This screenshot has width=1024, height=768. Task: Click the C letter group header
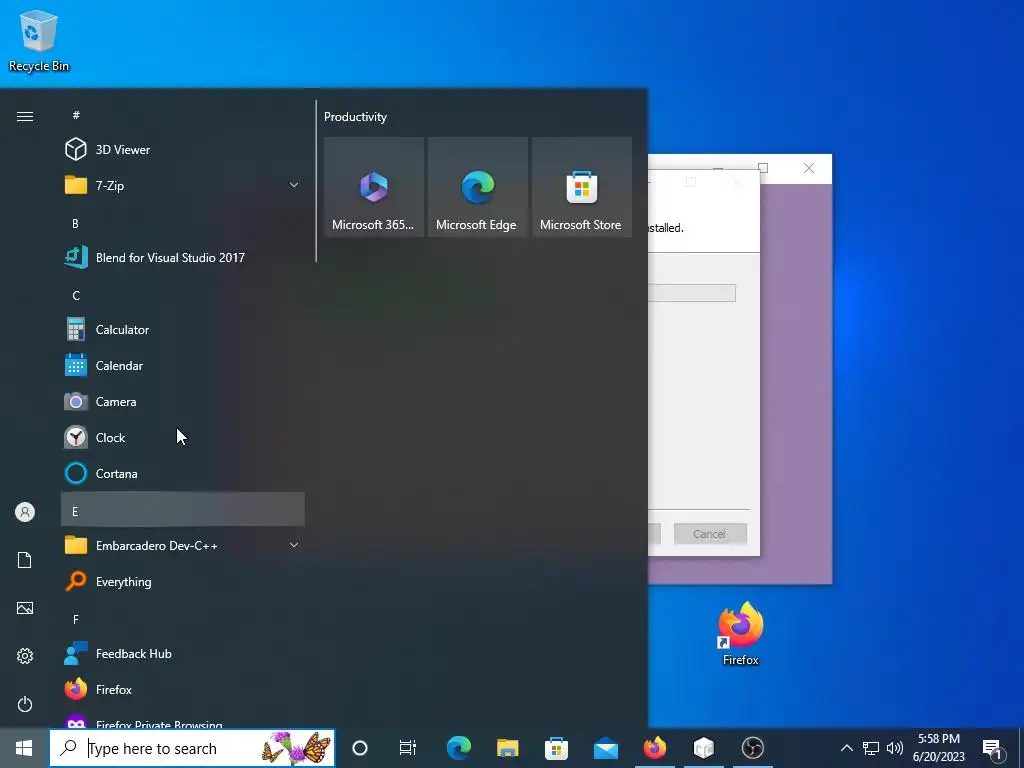click(183, 295)
